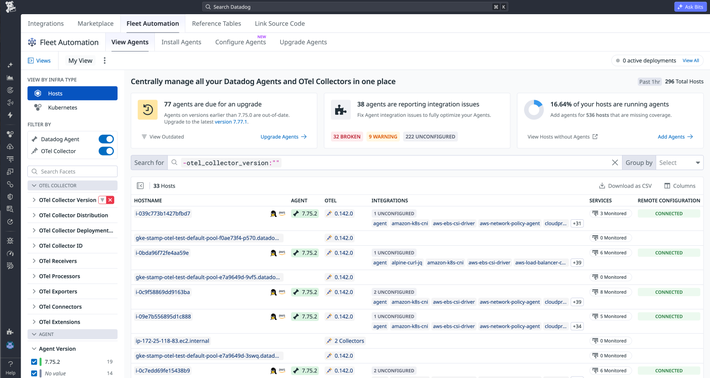Click the AWS icon for host i-039c773b1427bfbd7
Image resolution: width=710 pixels, height=378 pixels.
click(x=282, y=214)
